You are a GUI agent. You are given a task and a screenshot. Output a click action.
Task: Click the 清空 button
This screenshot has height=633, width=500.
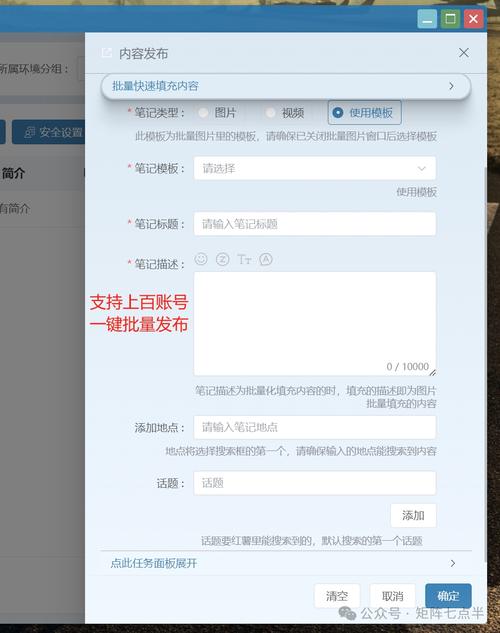(337, 596)
